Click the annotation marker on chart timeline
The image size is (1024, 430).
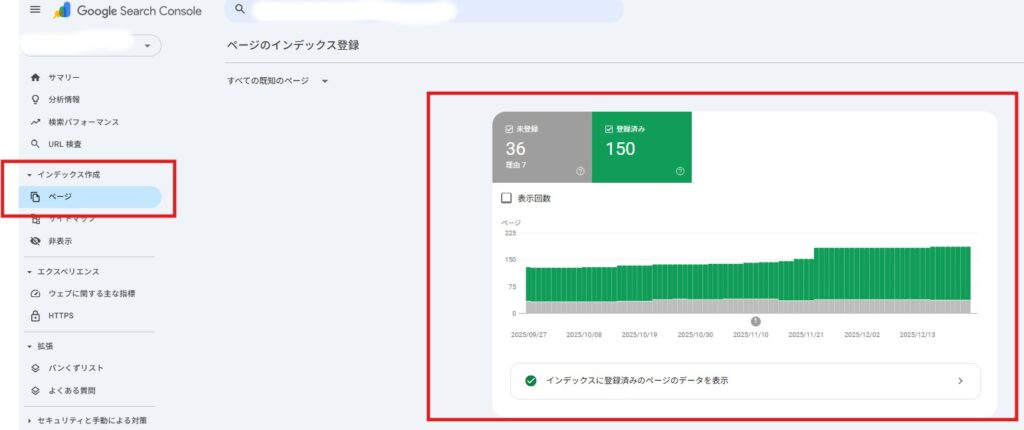(755, 321)
